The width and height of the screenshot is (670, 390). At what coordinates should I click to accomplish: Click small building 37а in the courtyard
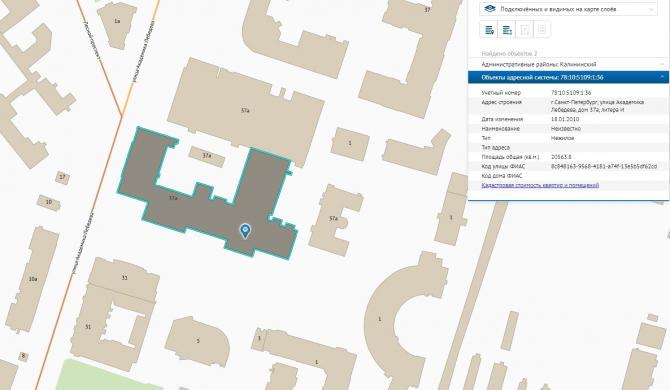pyautogui.click(x=207, y=156)
